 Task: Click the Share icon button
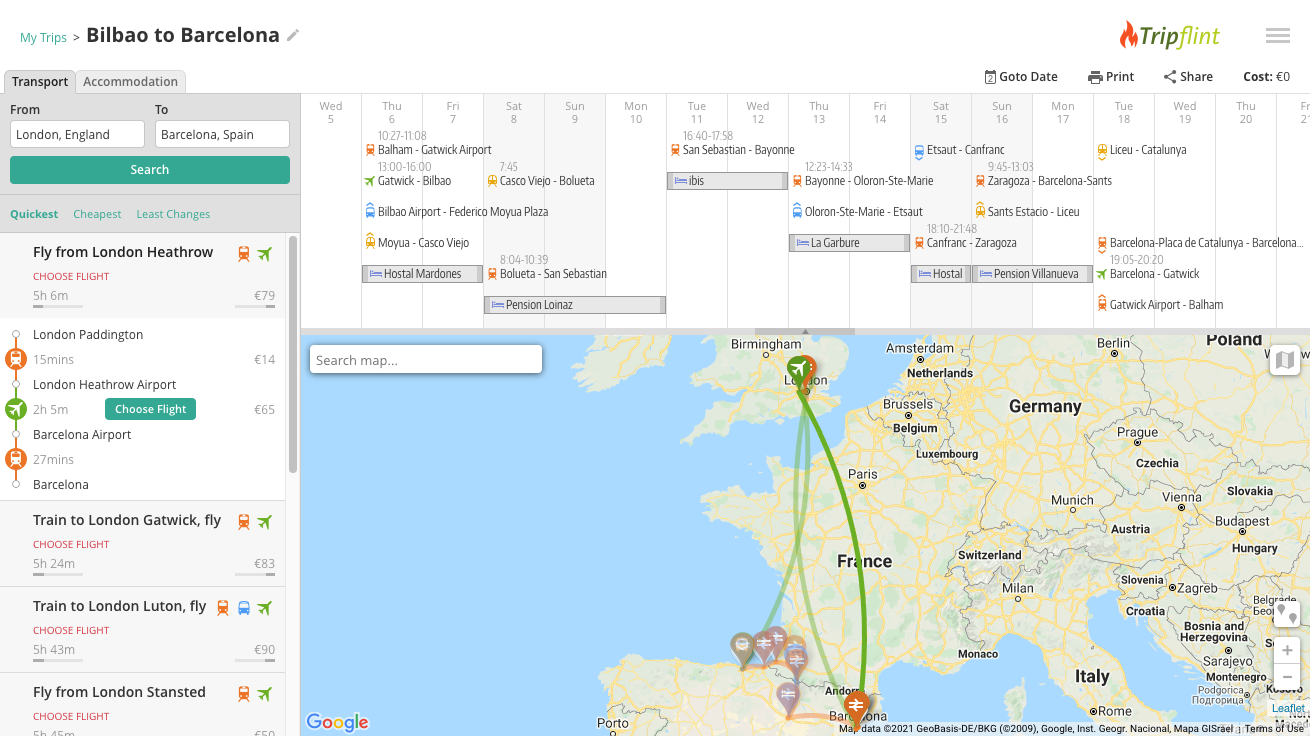[1187, 77]
